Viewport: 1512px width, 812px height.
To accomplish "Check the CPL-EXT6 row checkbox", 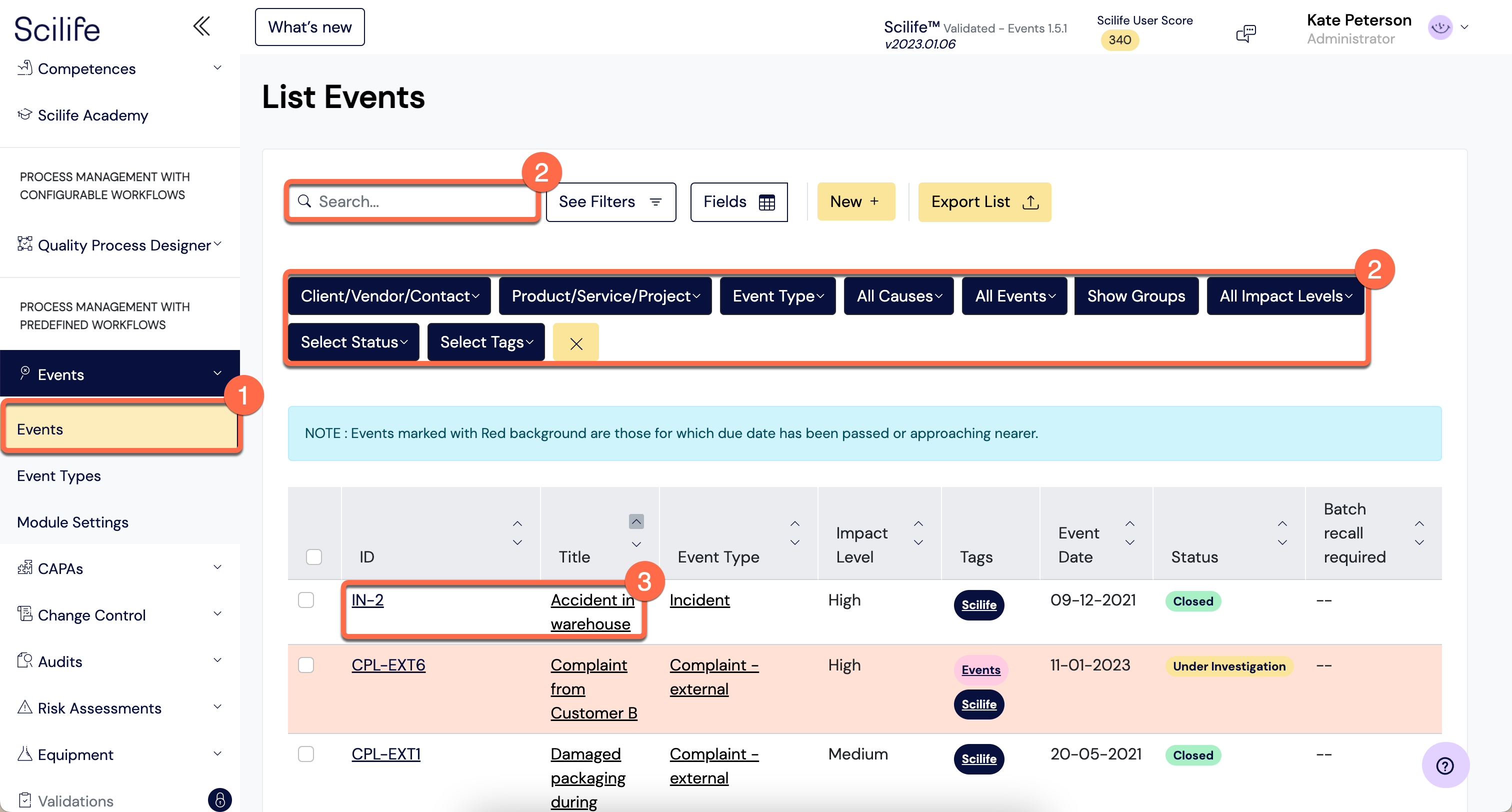I will point(306,665).
